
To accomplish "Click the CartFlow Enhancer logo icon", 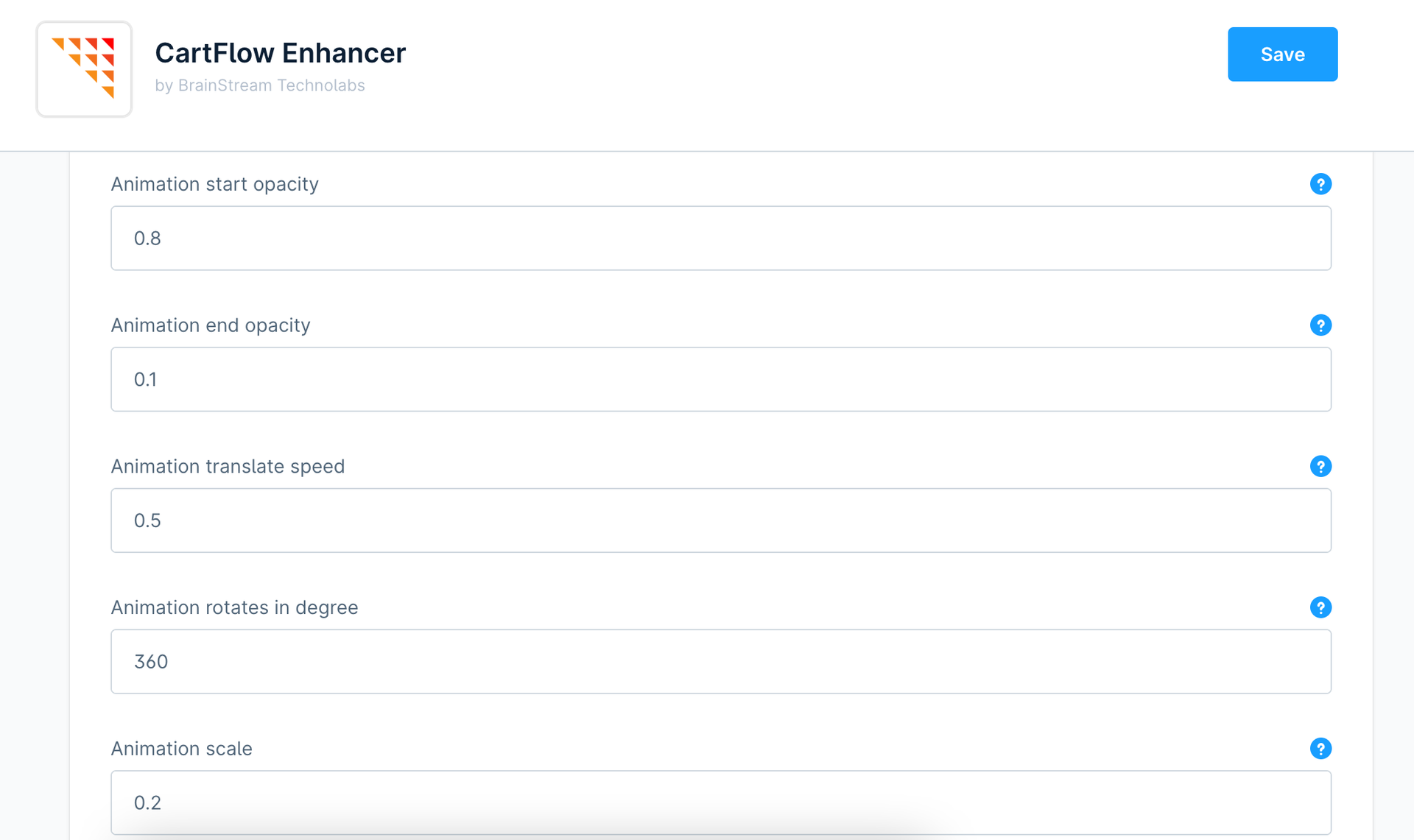I will click(x=84, y=69).
